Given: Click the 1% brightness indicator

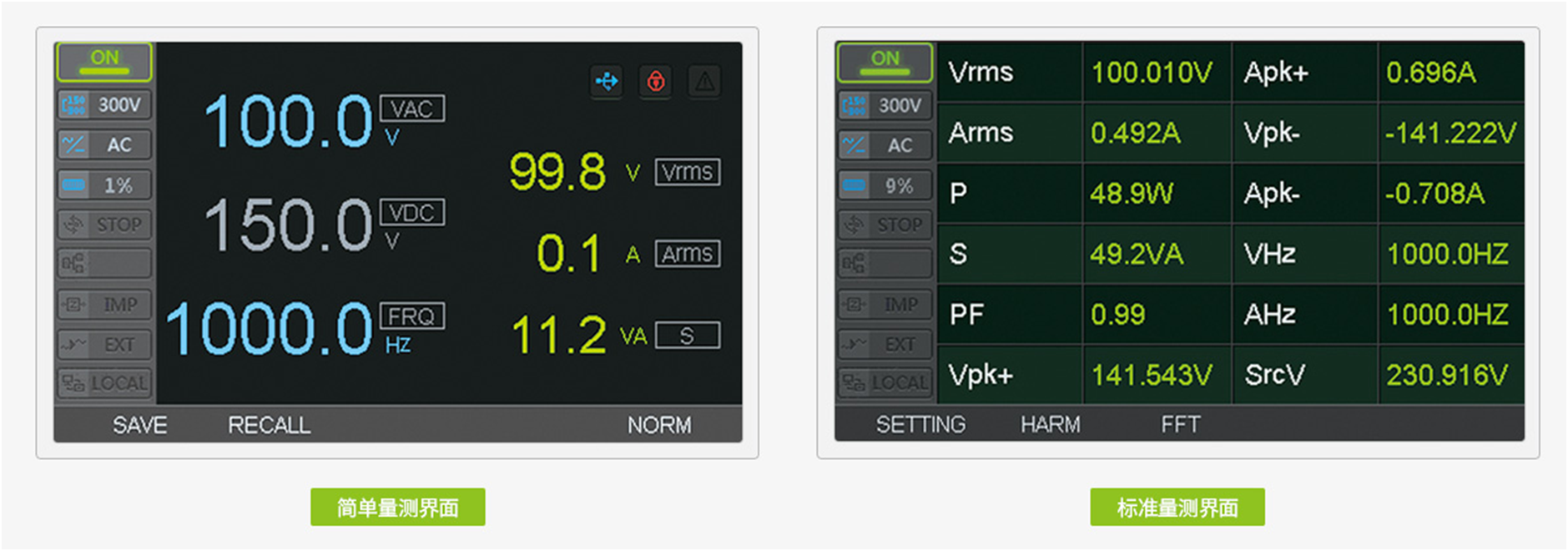Looking at the screenshot, I should point(104,185).
